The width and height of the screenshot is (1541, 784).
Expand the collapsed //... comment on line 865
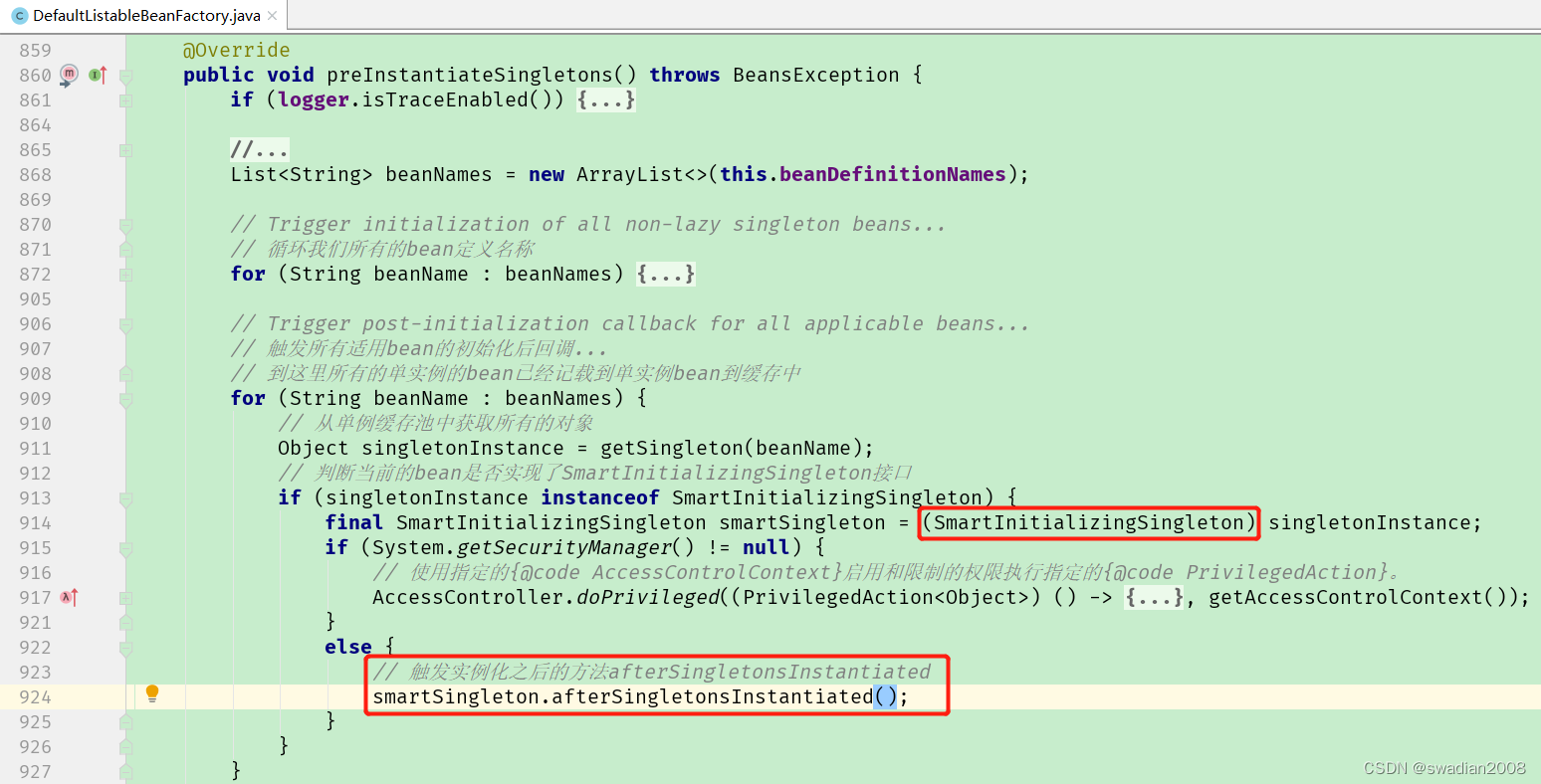click(x=260, y=149)
